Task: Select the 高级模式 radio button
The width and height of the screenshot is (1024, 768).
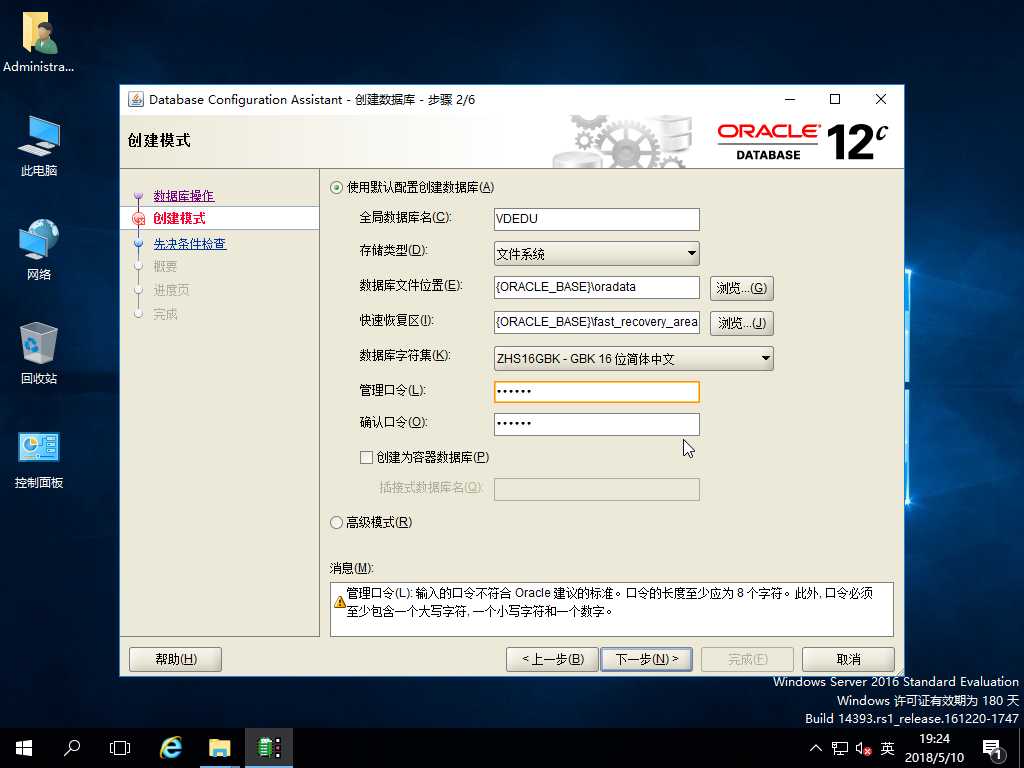Action: click(336, 522)
